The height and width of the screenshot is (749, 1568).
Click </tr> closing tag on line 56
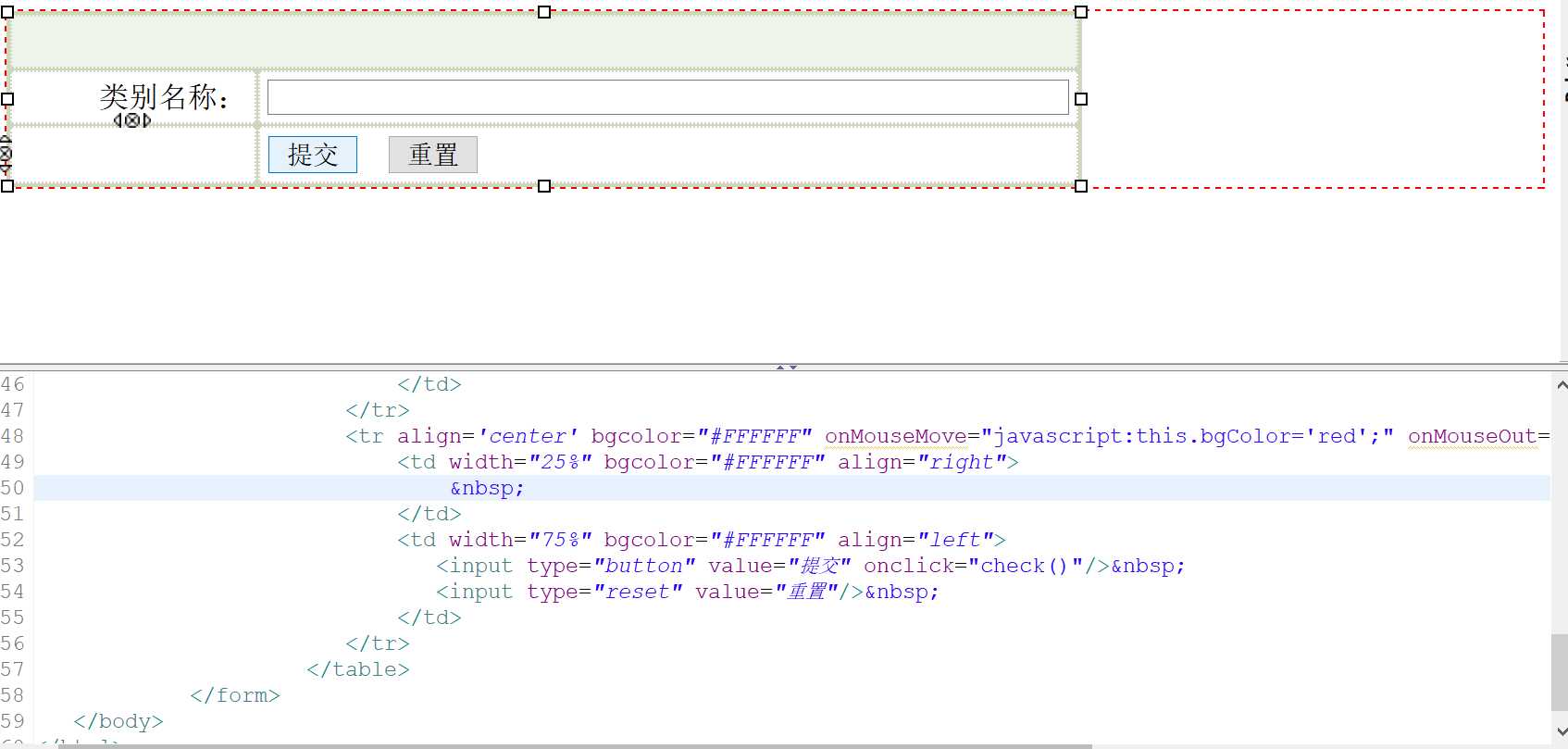pos(378,643)
